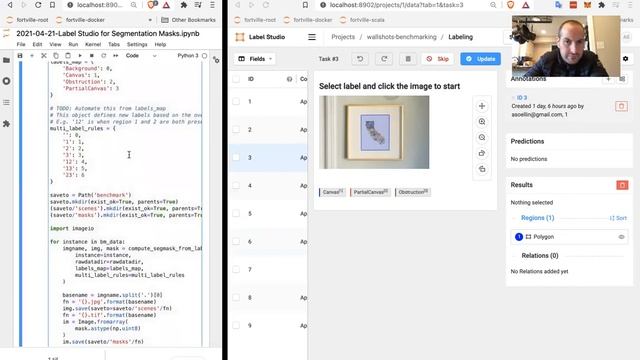Open the extension manager puzzle icon in sidebar
Image resolution: width=640 pixels, height=360 pixels.
tap(6, 124)
